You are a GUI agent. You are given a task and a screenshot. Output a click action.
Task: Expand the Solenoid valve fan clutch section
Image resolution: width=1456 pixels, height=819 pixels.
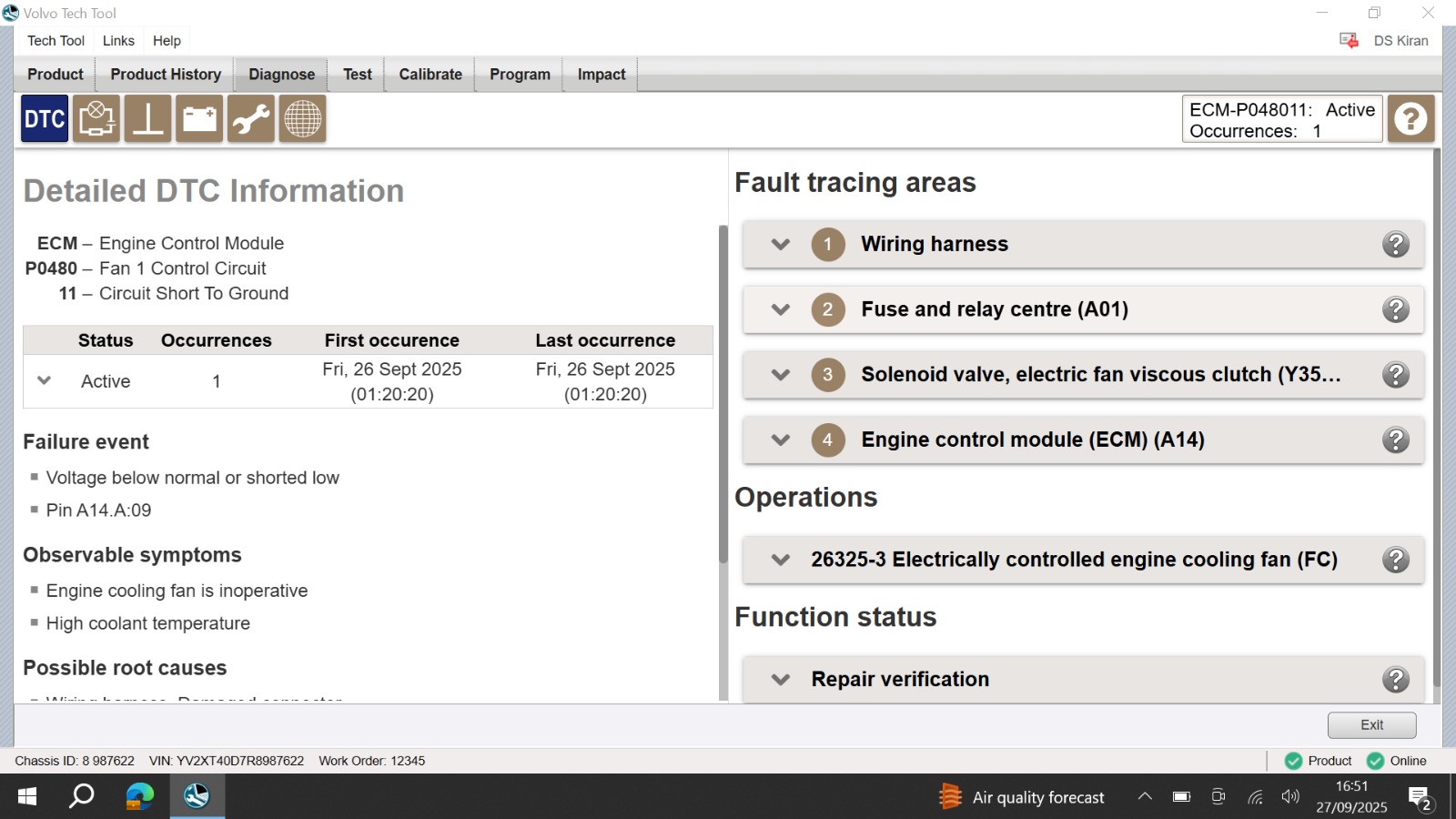[781, 375]
